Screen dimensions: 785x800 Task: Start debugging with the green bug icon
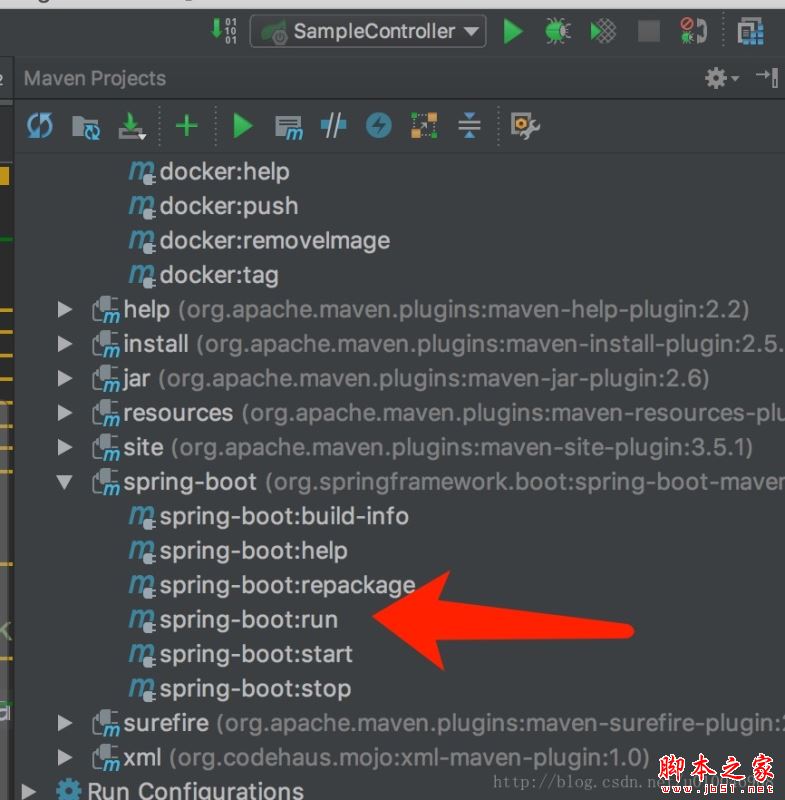[x=557, y=32]
